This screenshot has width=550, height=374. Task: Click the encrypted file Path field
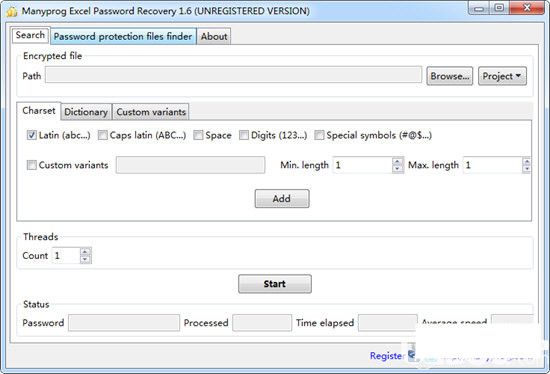click(x=233, y=75)
